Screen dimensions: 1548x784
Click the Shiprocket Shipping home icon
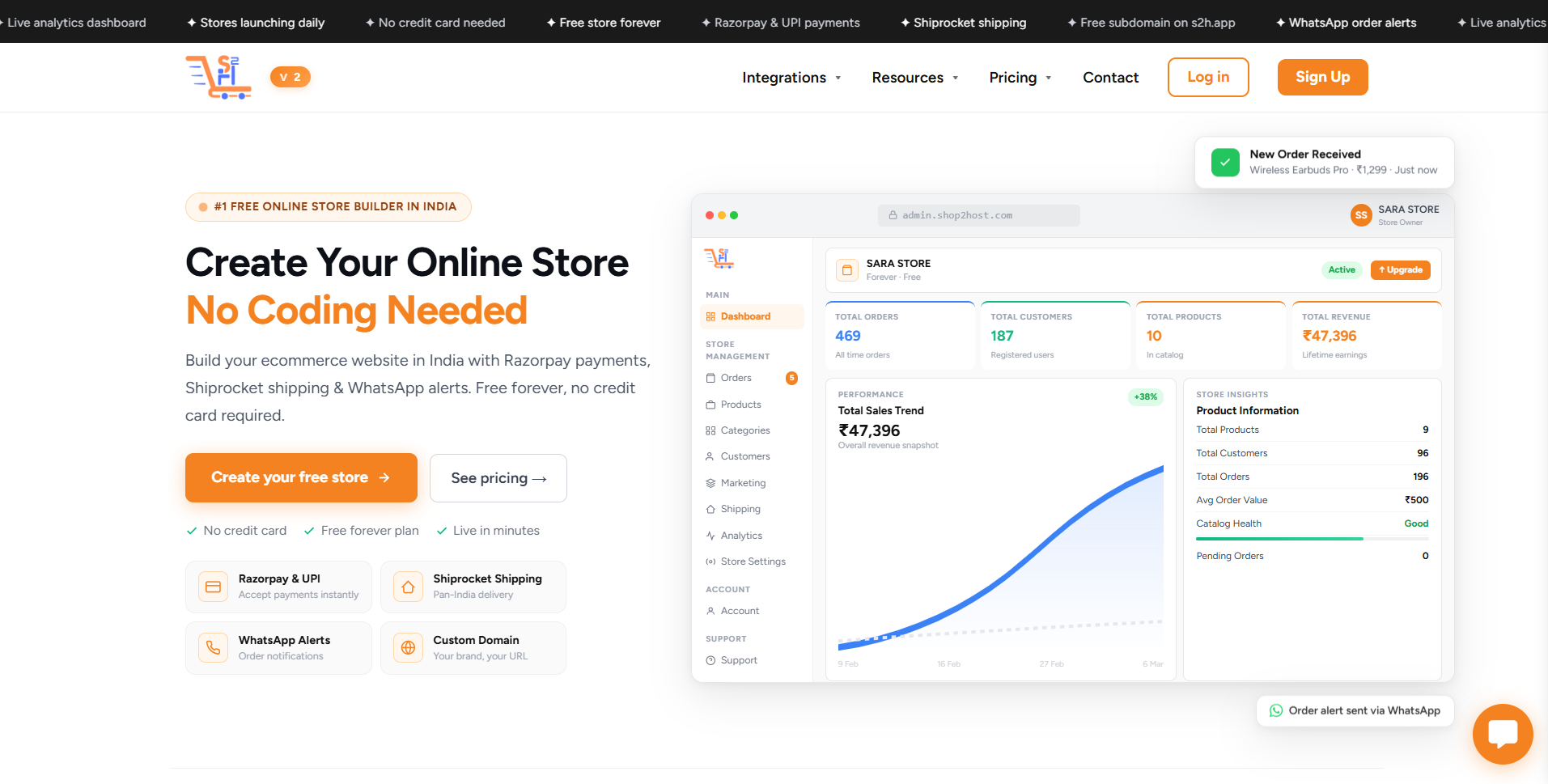(x=408, y=587)
